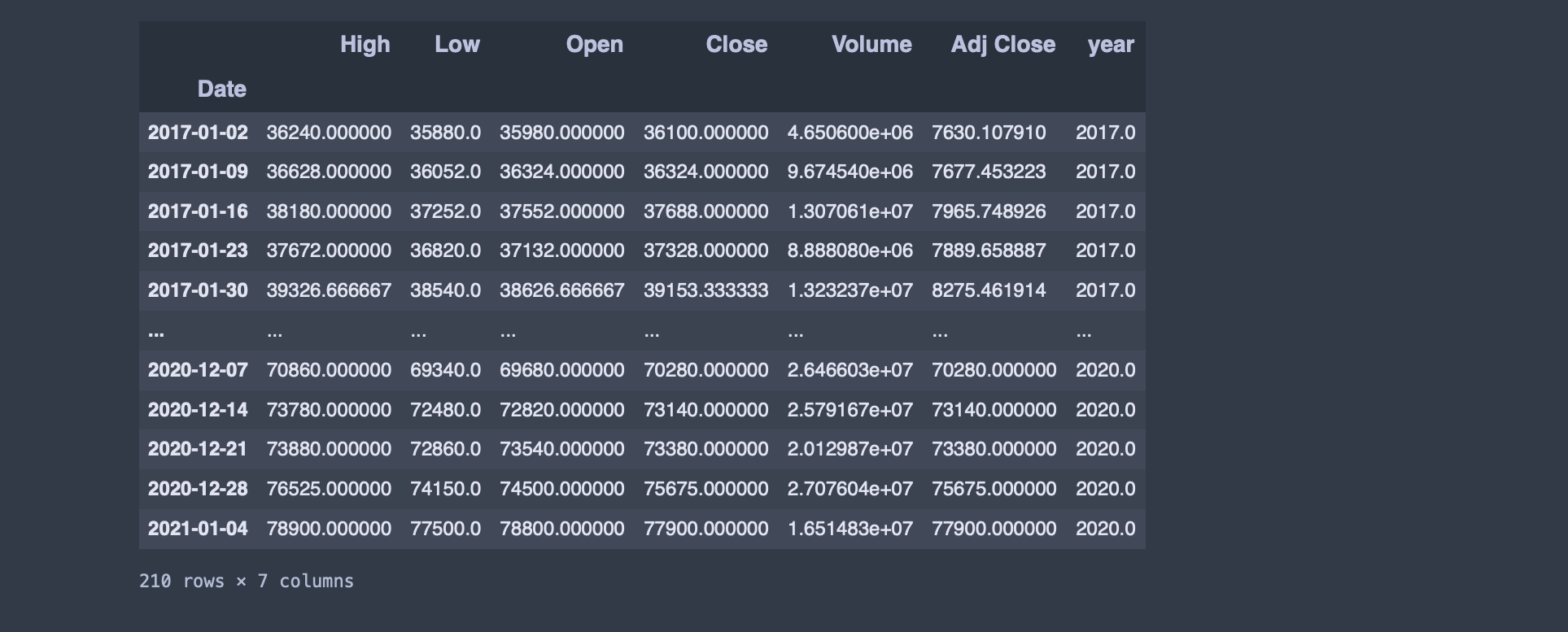Screen dimensions: 1568x632
Task: Select the 2020-12-21 row index
Action: pyautogui.click(x=198, y=449)
